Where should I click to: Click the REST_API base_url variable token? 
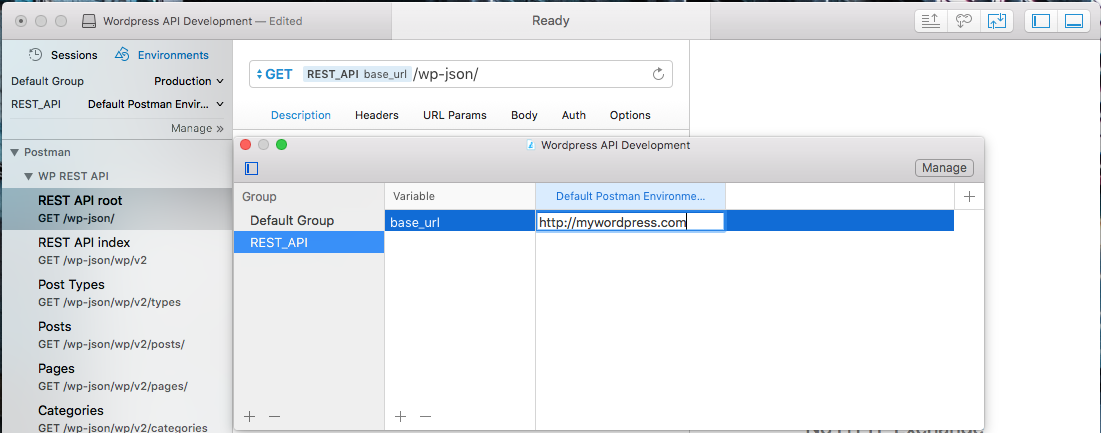tap(357, 74)
